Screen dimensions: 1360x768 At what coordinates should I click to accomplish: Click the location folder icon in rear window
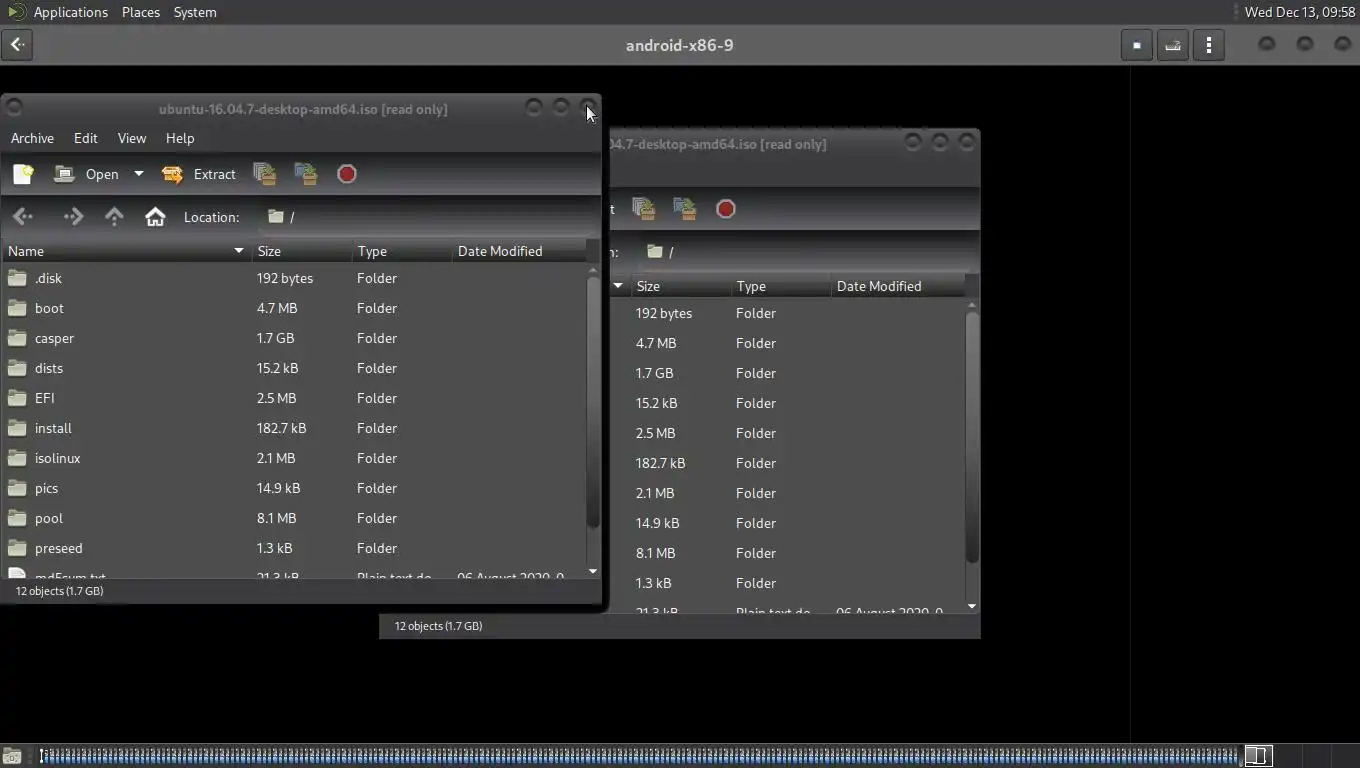pos(655,252)
